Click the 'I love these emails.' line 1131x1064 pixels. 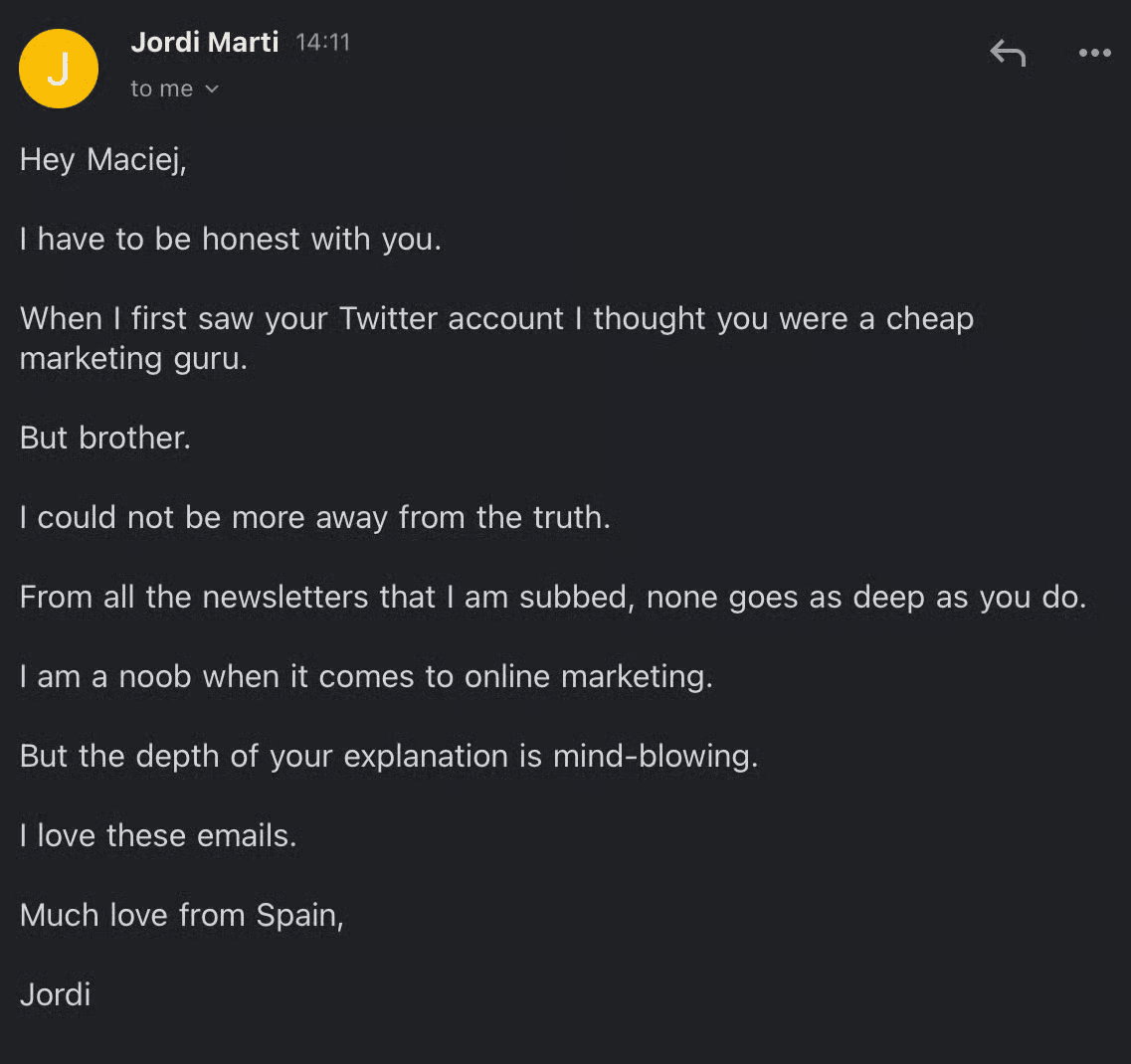[158, 835]
